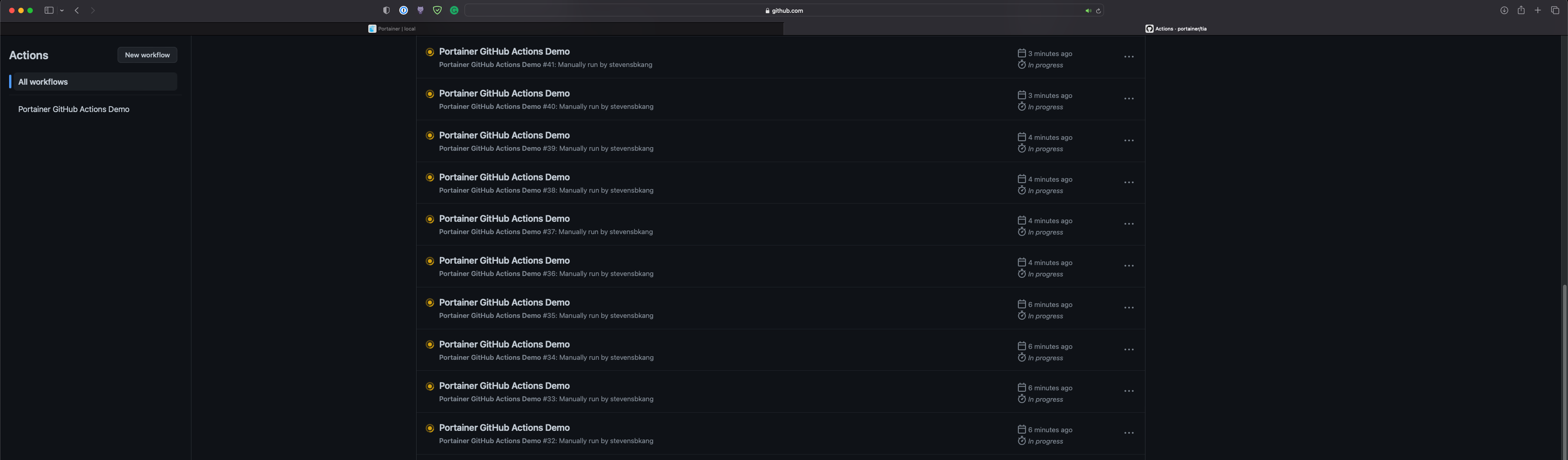Click the in-progress status icon of run #41
The height and width of the screenshot is (460, 1568).
(x=430, y=52)
